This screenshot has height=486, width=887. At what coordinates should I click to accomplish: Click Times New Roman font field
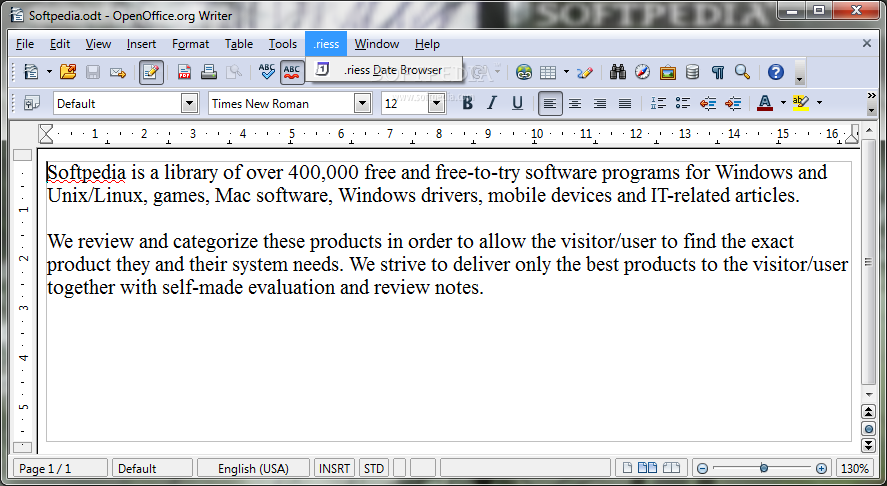pos(282,104)
